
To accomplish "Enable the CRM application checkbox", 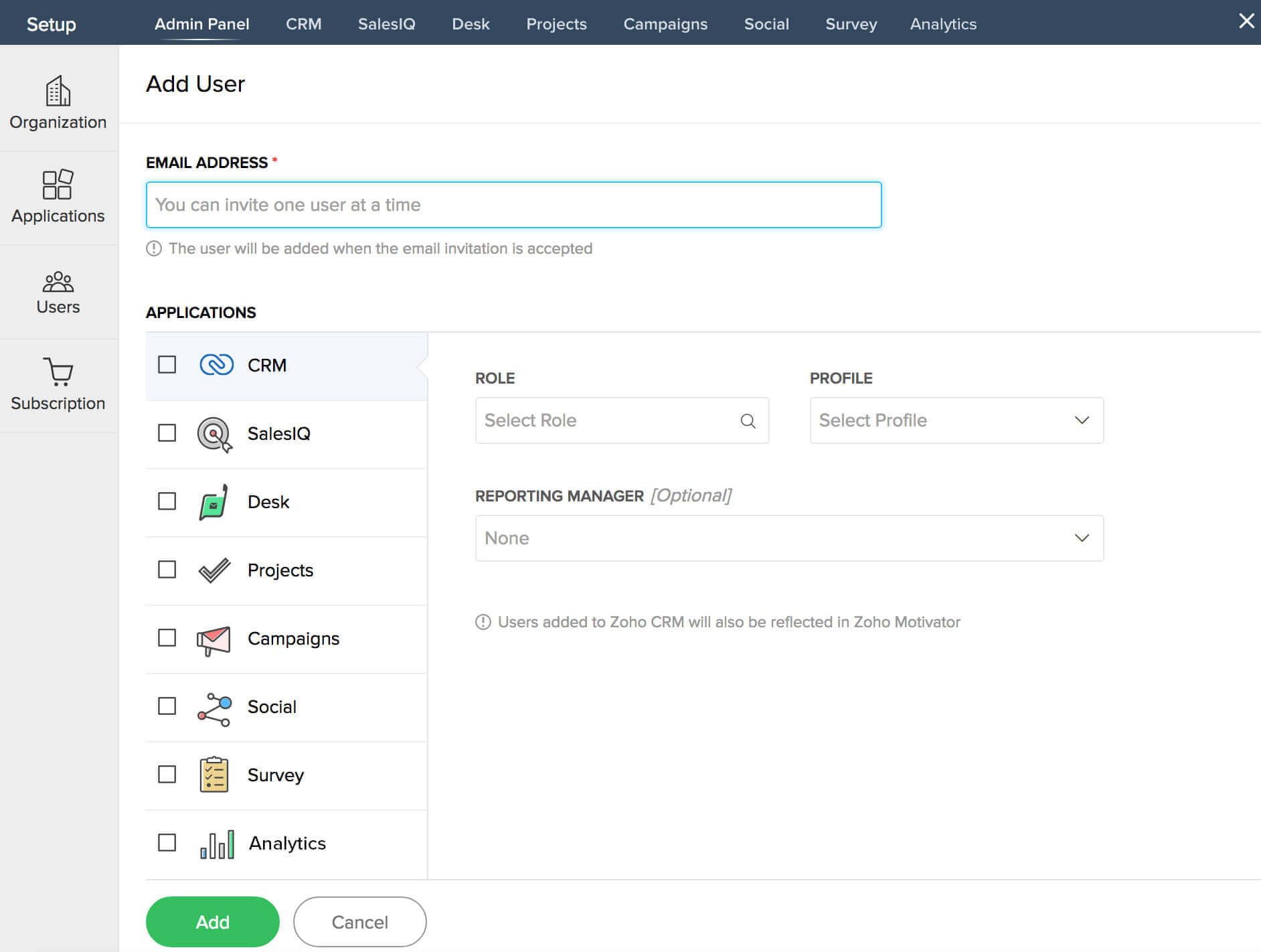I will click(x=167, y=365).
